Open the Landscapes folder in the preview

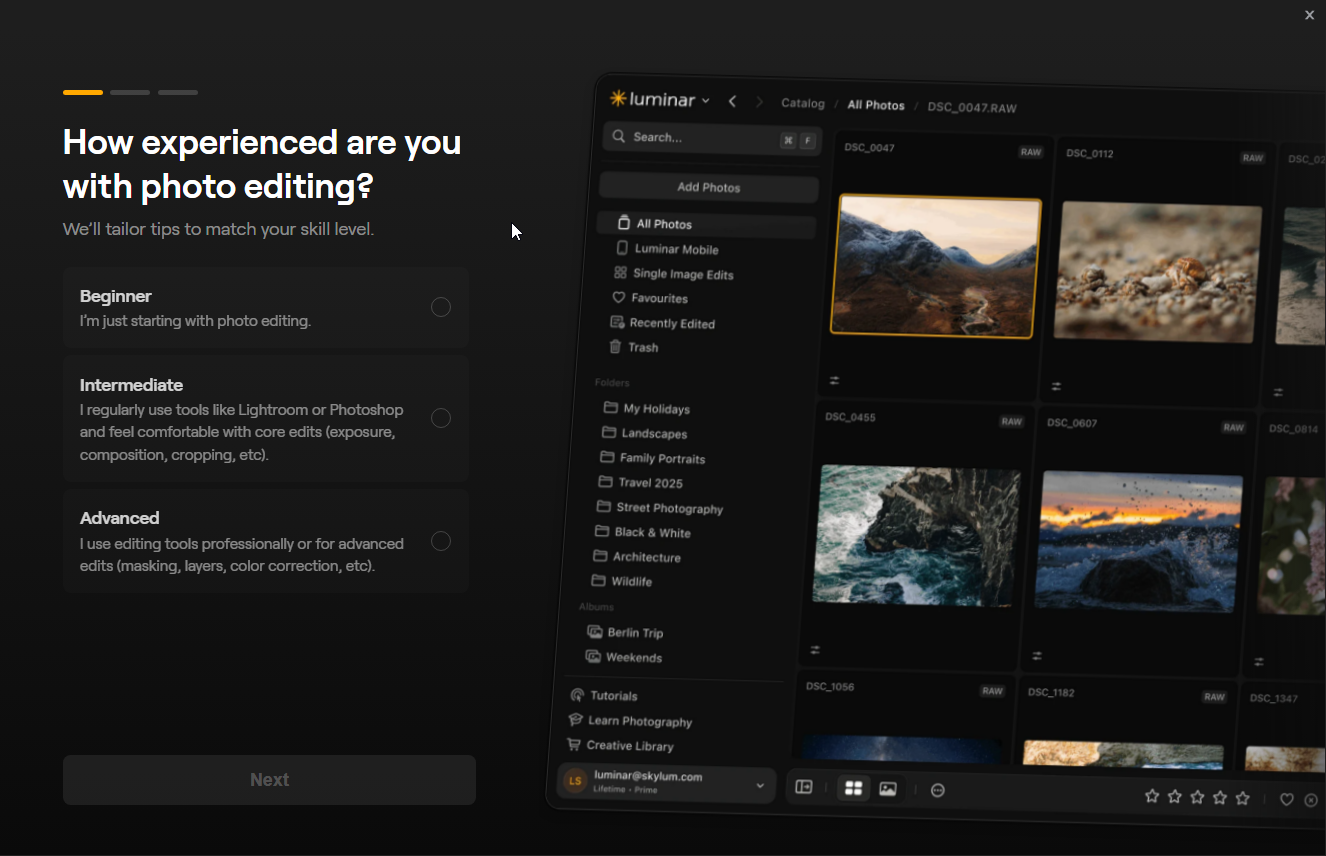click(645, 433)
